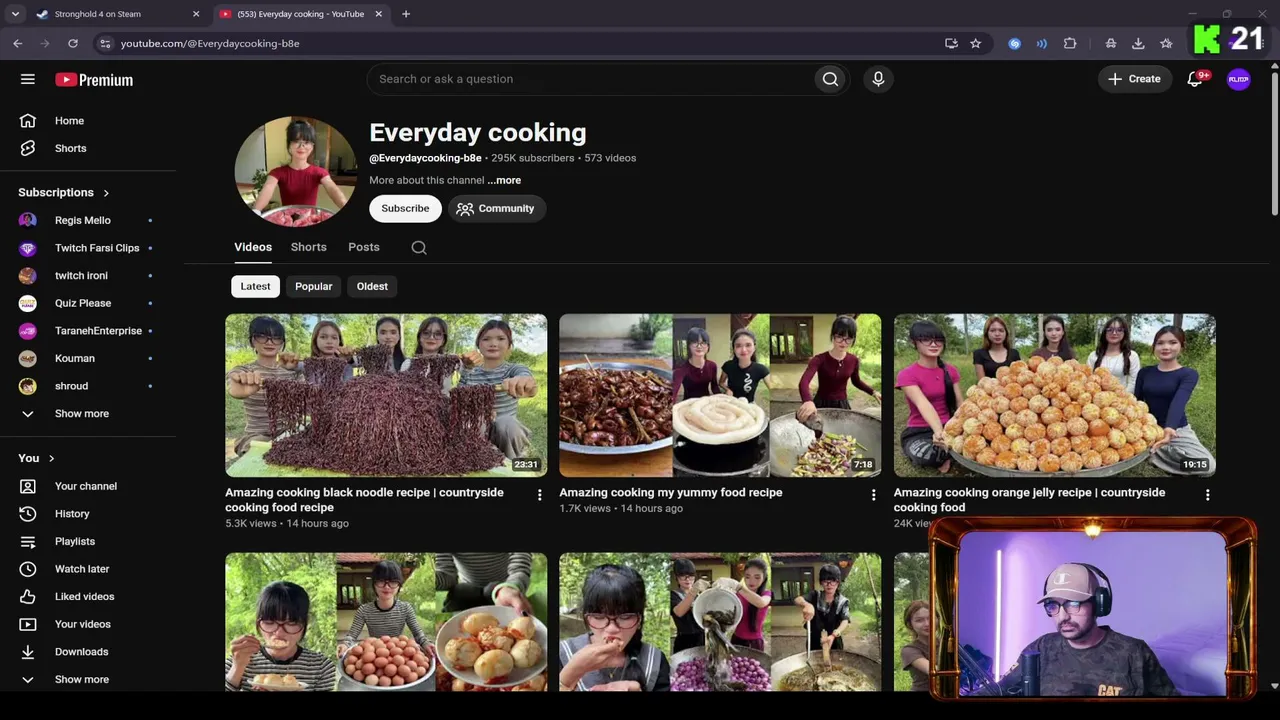Expand the browser tab search dropdown
This screenshot has width=1280, height=720.
(x=15, y=14)
